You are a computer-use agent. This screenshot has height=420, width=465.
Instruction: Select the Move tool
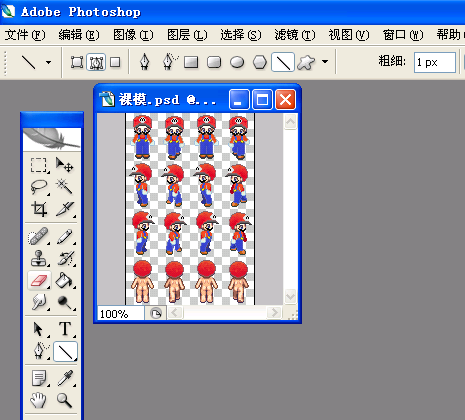tap(64, 165)
